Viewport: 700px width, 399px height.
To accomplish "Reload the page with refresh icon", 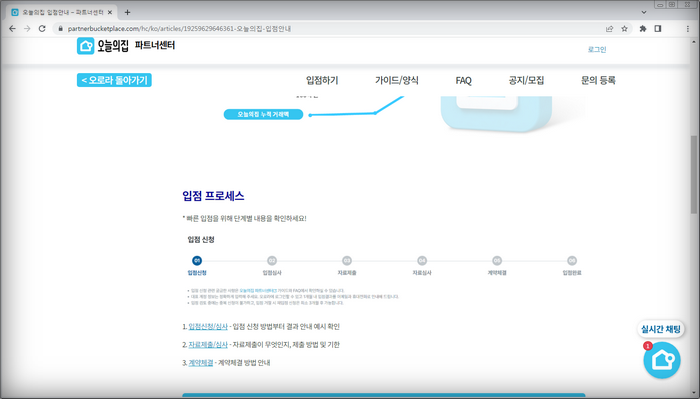I will (42, 29).
